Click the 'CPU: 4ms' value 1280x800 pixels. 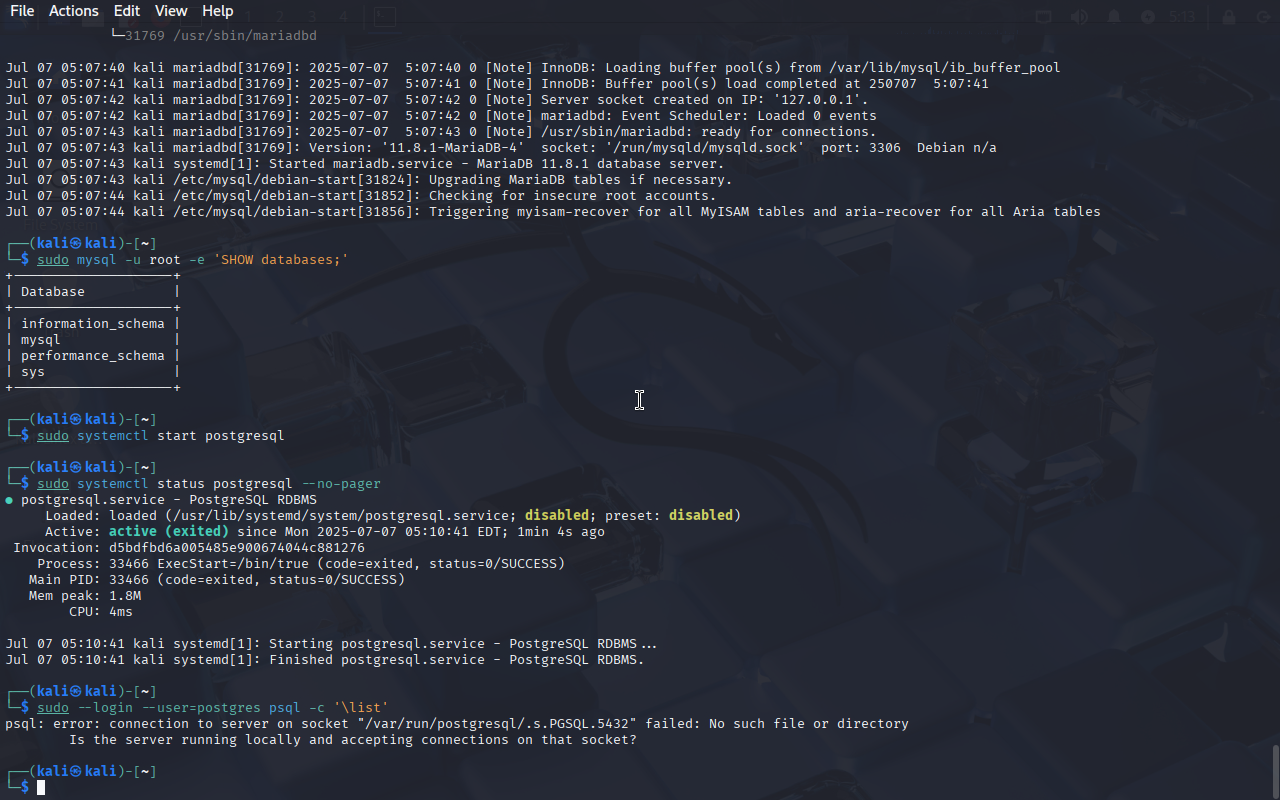click(121, 612)
